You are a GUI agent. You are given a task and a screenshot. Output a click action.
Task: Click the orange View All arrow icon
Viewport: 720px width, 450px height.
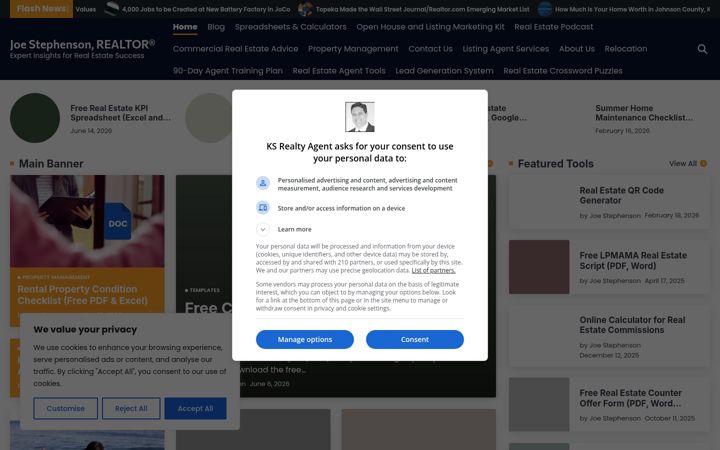pyautogui.click(x=703, y=163)
